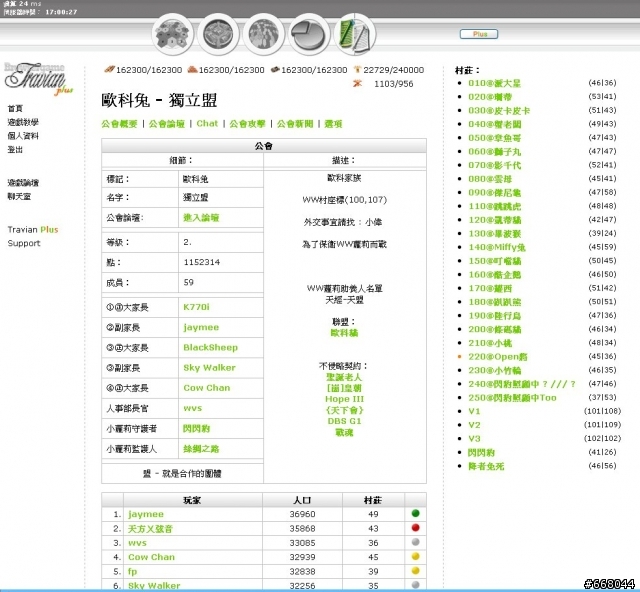
Task: Click coordinates (101|108) of V1
Action: (x=602, y=411)
